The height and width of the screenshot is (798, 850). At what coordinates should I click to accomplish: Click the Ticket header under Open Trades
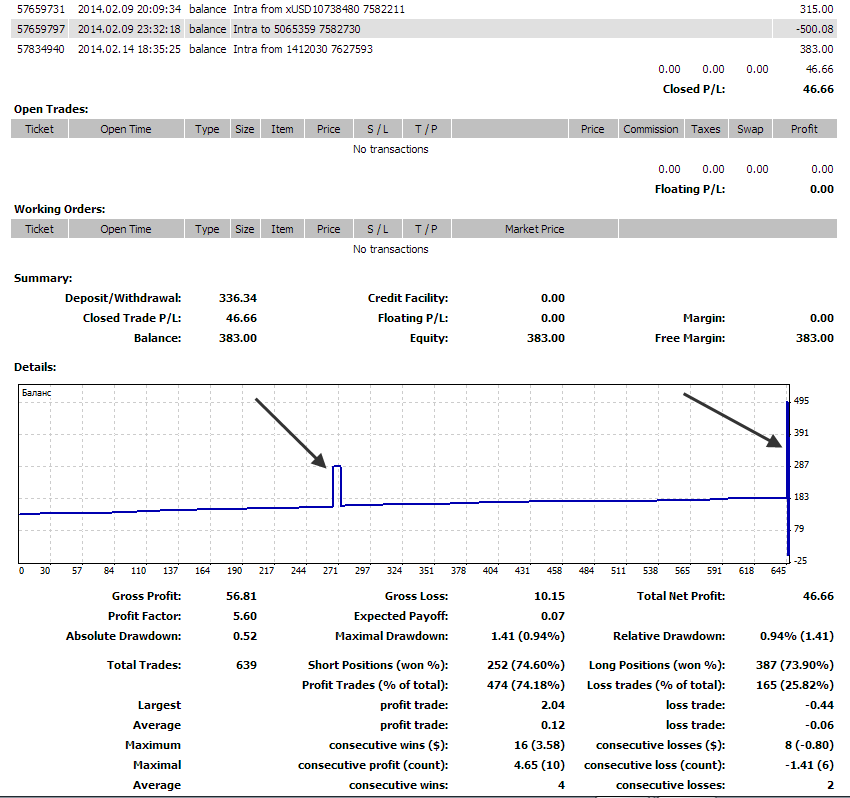(40, 129)
